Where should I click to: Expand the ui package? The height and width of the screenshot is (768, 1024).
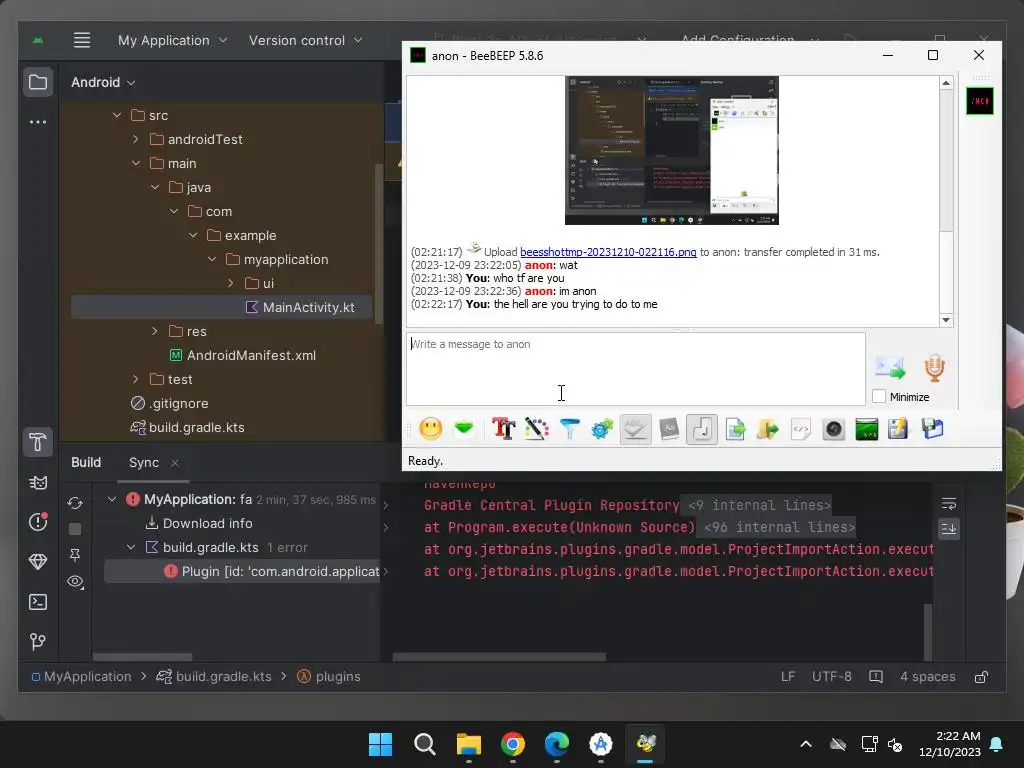click(x=231, y=283)
